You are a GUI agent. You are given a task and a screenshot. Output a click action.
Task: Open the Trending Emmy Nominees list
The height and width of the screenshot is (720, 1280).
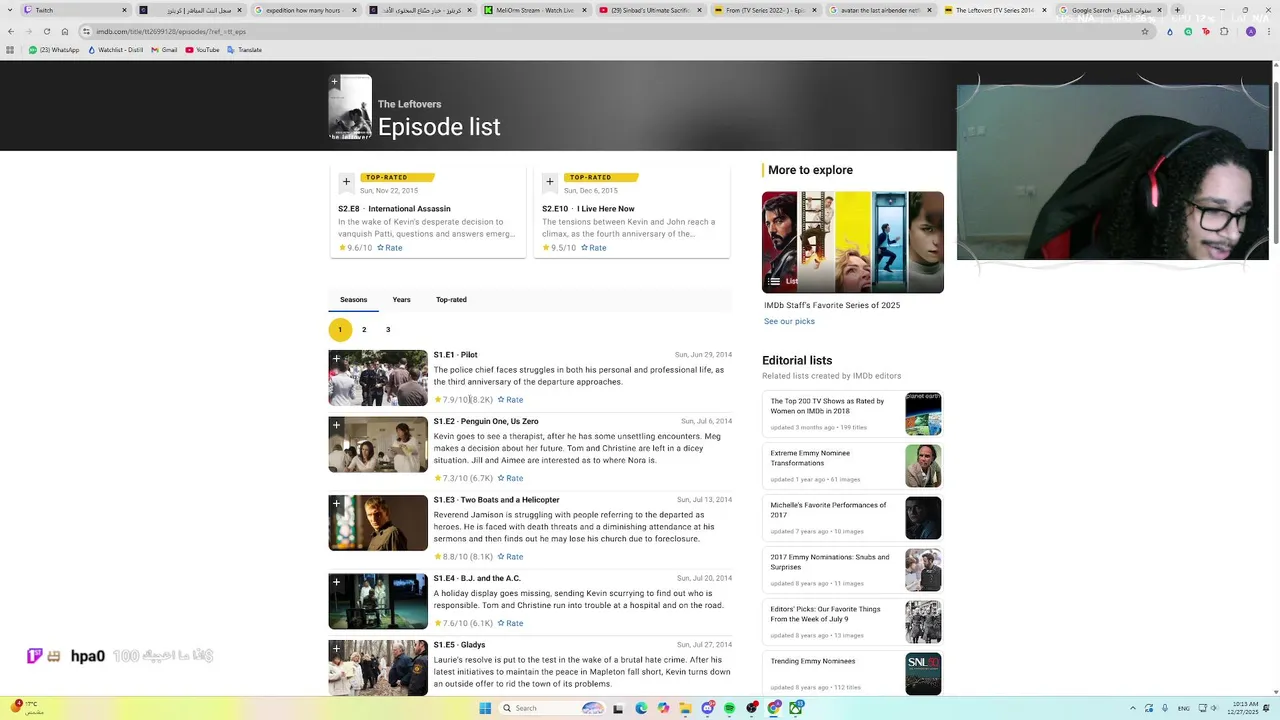pyautogui.click(x=853, y=674)
